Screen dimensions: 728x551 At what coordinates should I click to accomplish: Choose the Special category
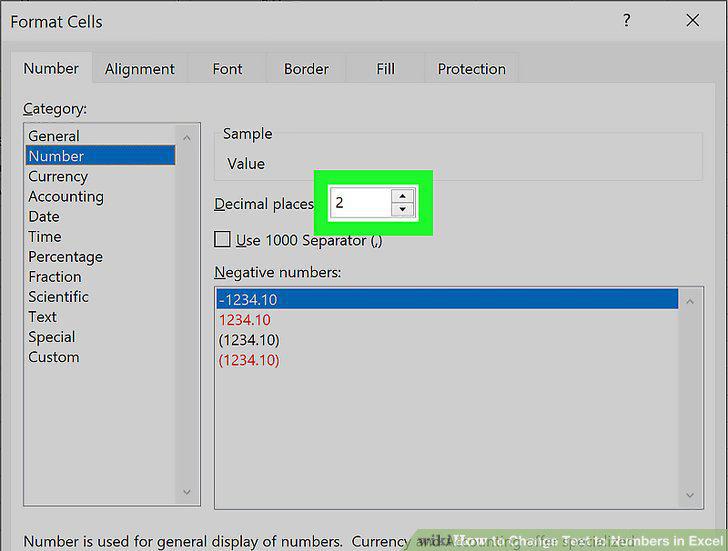coord(100,337)
